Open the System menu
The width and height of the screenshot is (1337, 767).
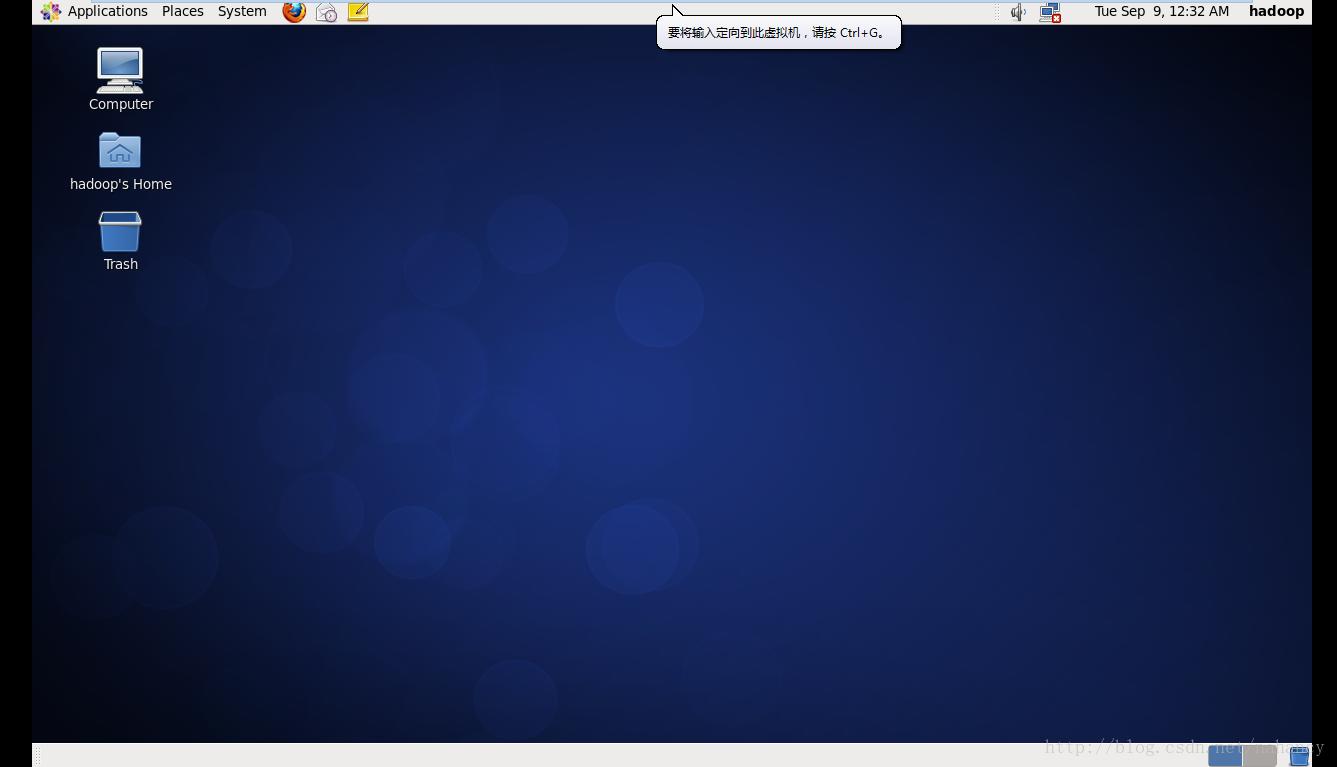coord(241,11)
